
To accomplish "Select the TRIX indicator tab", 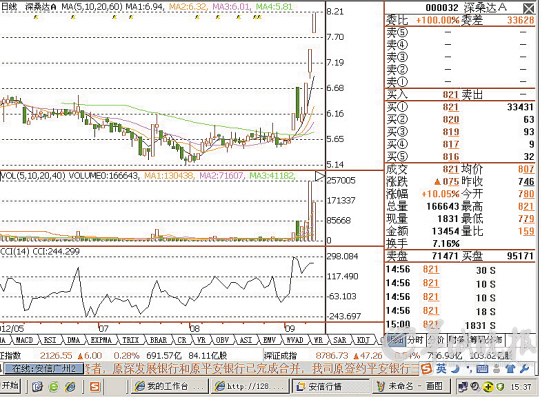I will [x=130, y=340].
